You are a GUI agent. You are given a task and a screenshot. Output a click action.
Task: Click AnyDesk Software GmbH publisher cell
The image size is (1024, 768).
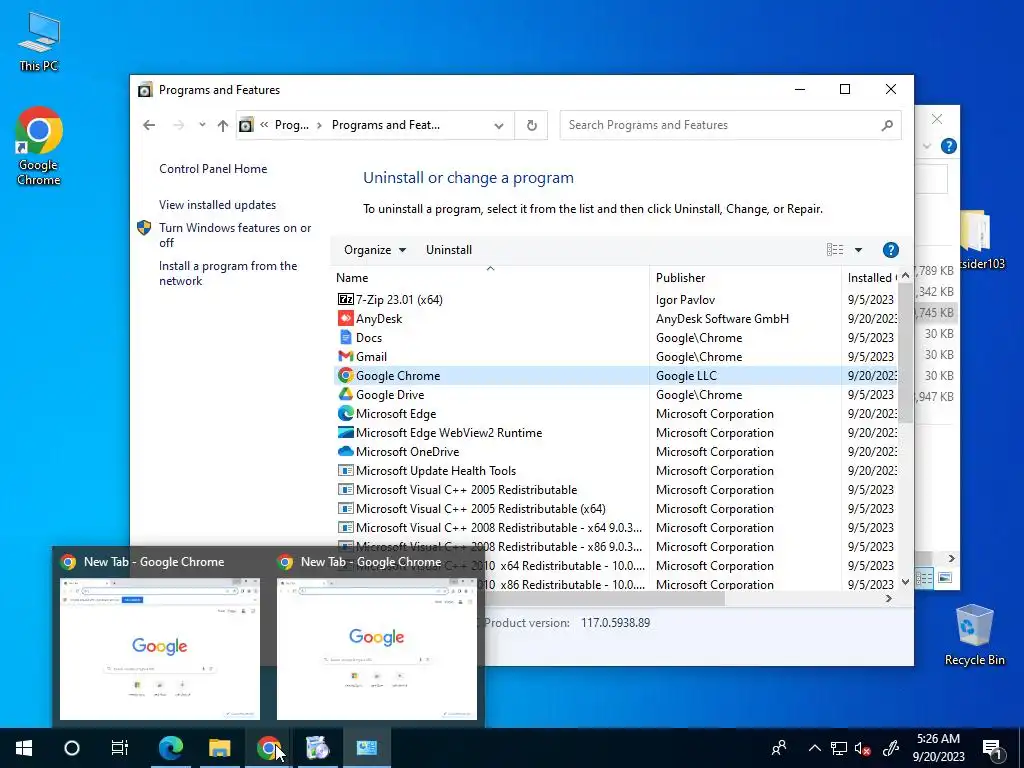coord(722,319)
